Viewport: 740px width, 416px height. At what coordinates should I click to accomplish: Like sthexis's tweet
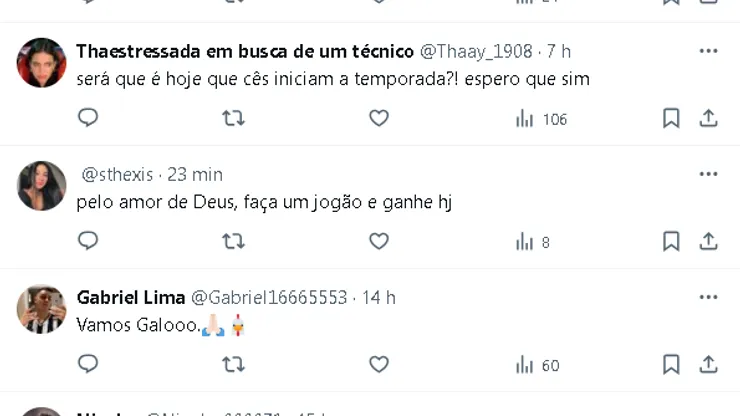pyautogui.click(x=378, y=241)
